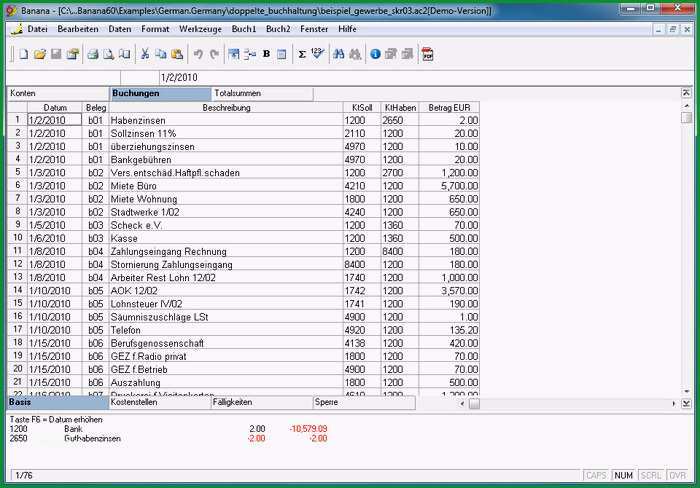Screen dimensions: 700x488
Task: Click the Bold B toolbar icon
Action: pos(267,54)
